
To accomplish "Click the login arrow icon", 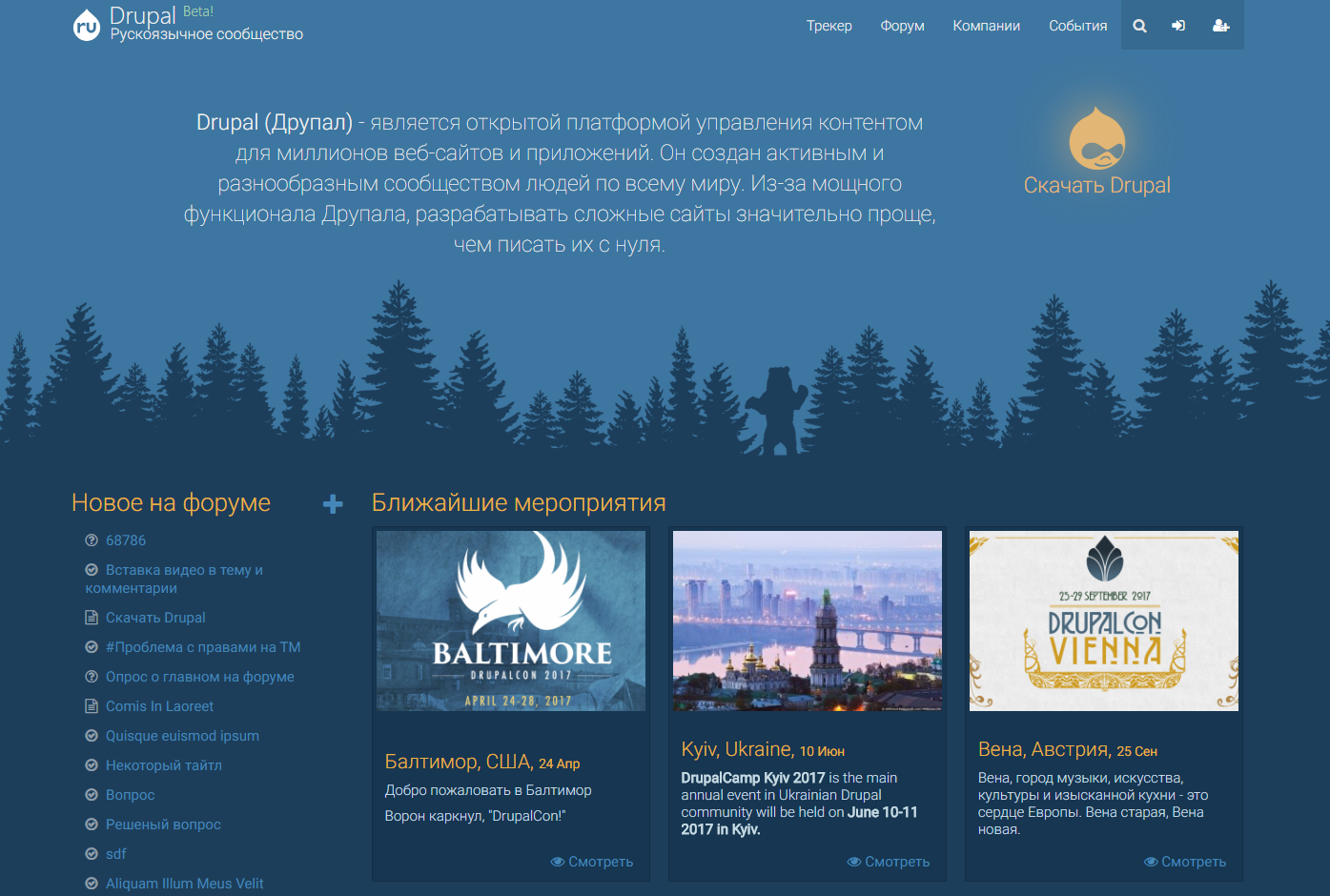I will click(1178, 26).
